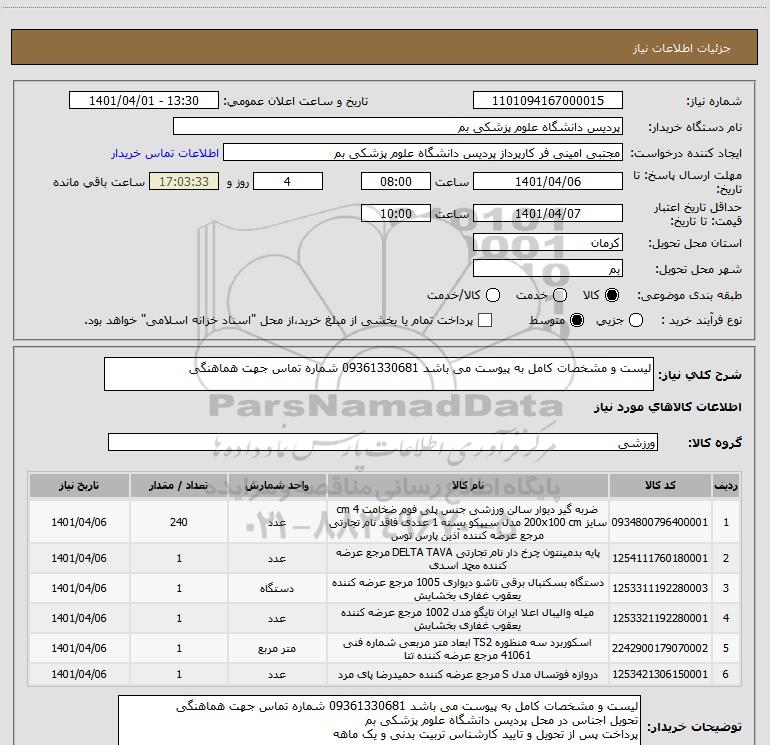Select the کالا/خدمت radio button
This screenshot has height=745, width=770.
tap(493, 295)
